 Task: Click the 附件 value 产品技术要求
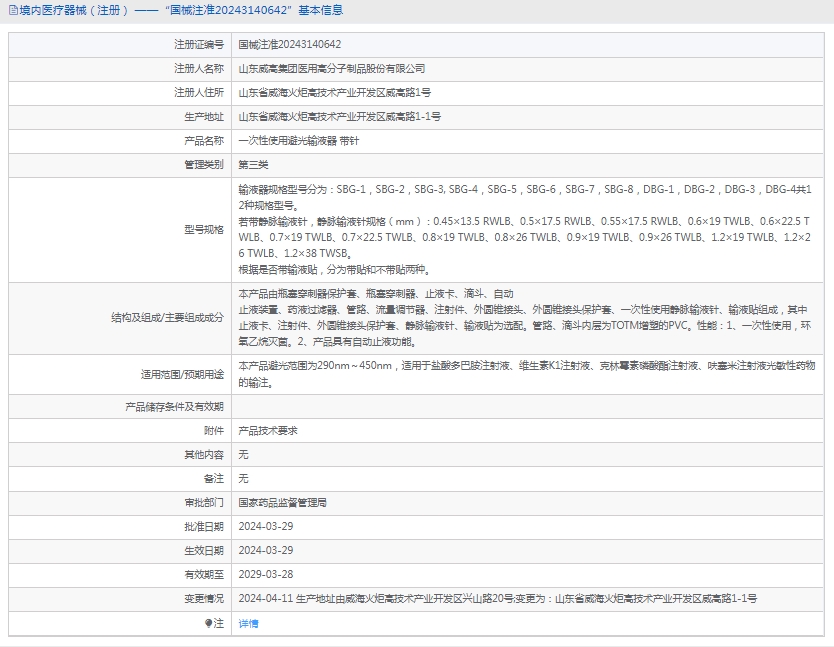(267, 431)
